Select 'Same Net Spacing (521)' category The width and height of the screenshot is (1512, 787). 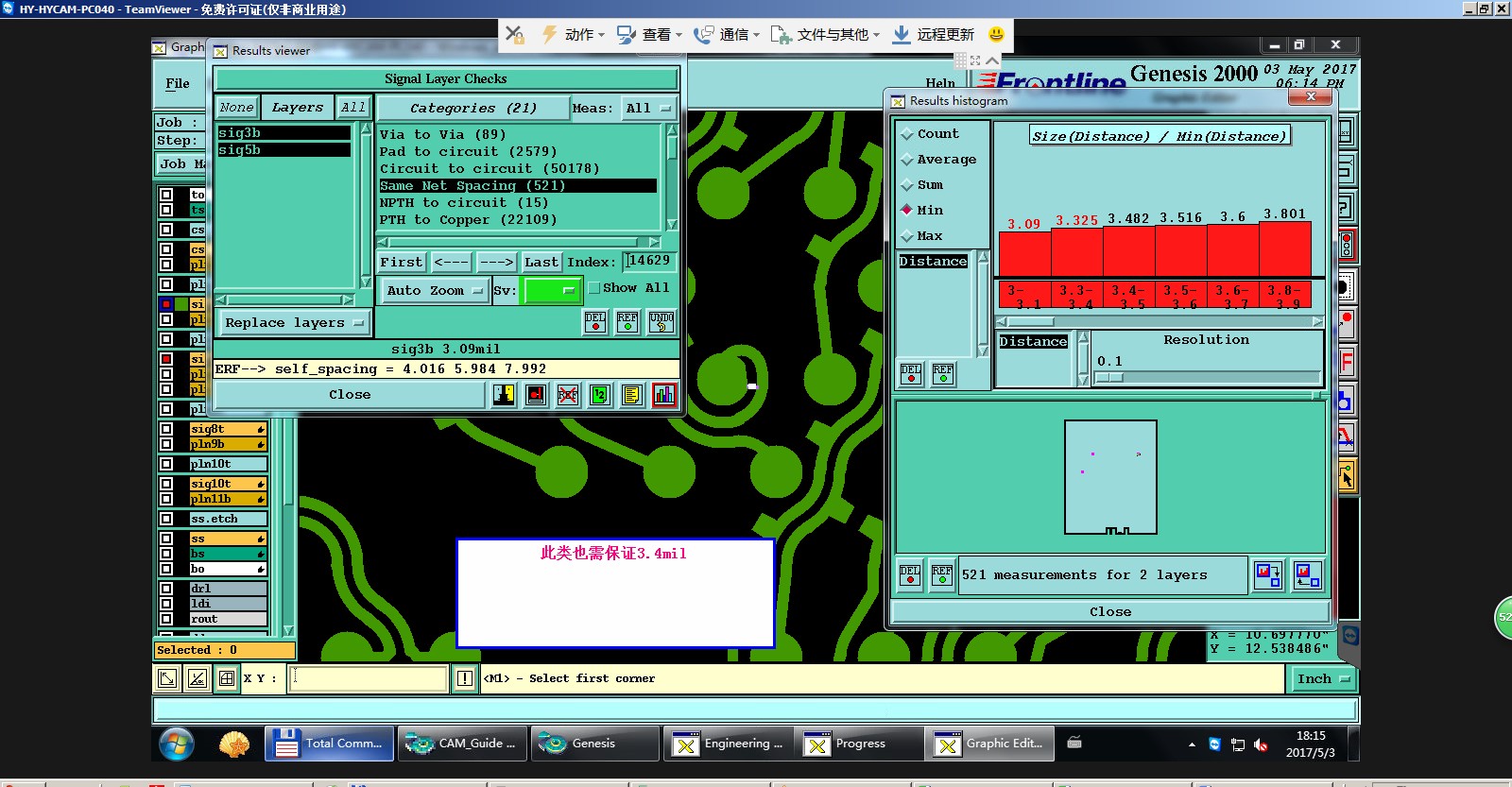(x=518, y=186)
